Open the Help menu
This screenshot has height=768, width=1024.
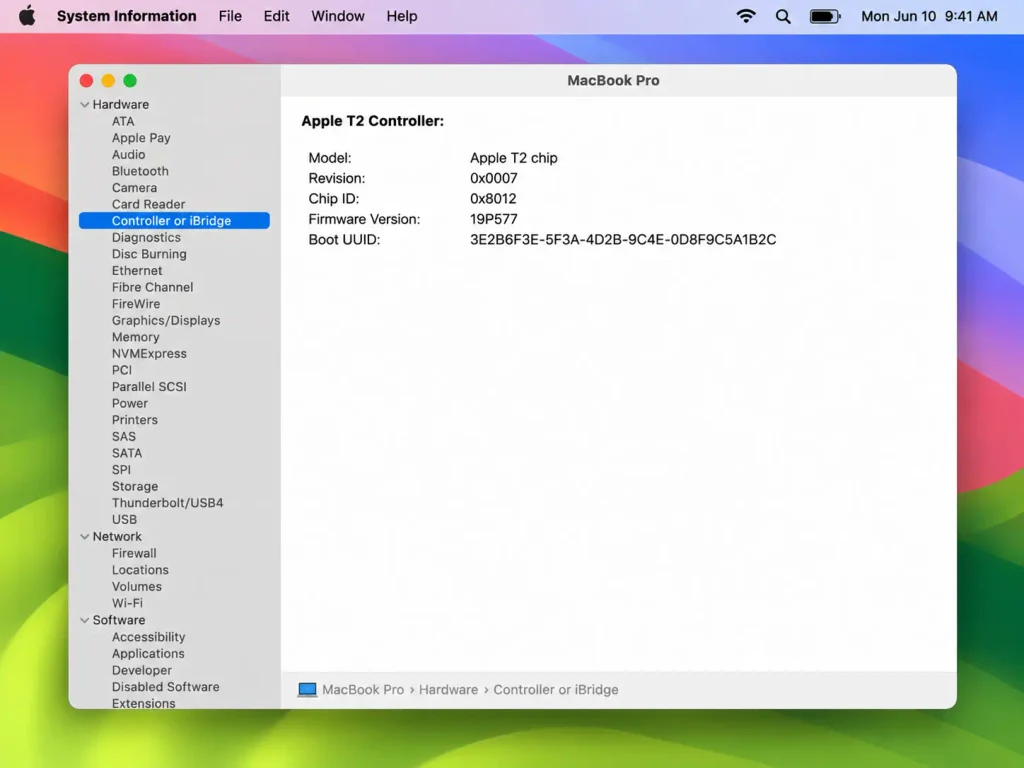pyautogui.click(x=402, y=16)
